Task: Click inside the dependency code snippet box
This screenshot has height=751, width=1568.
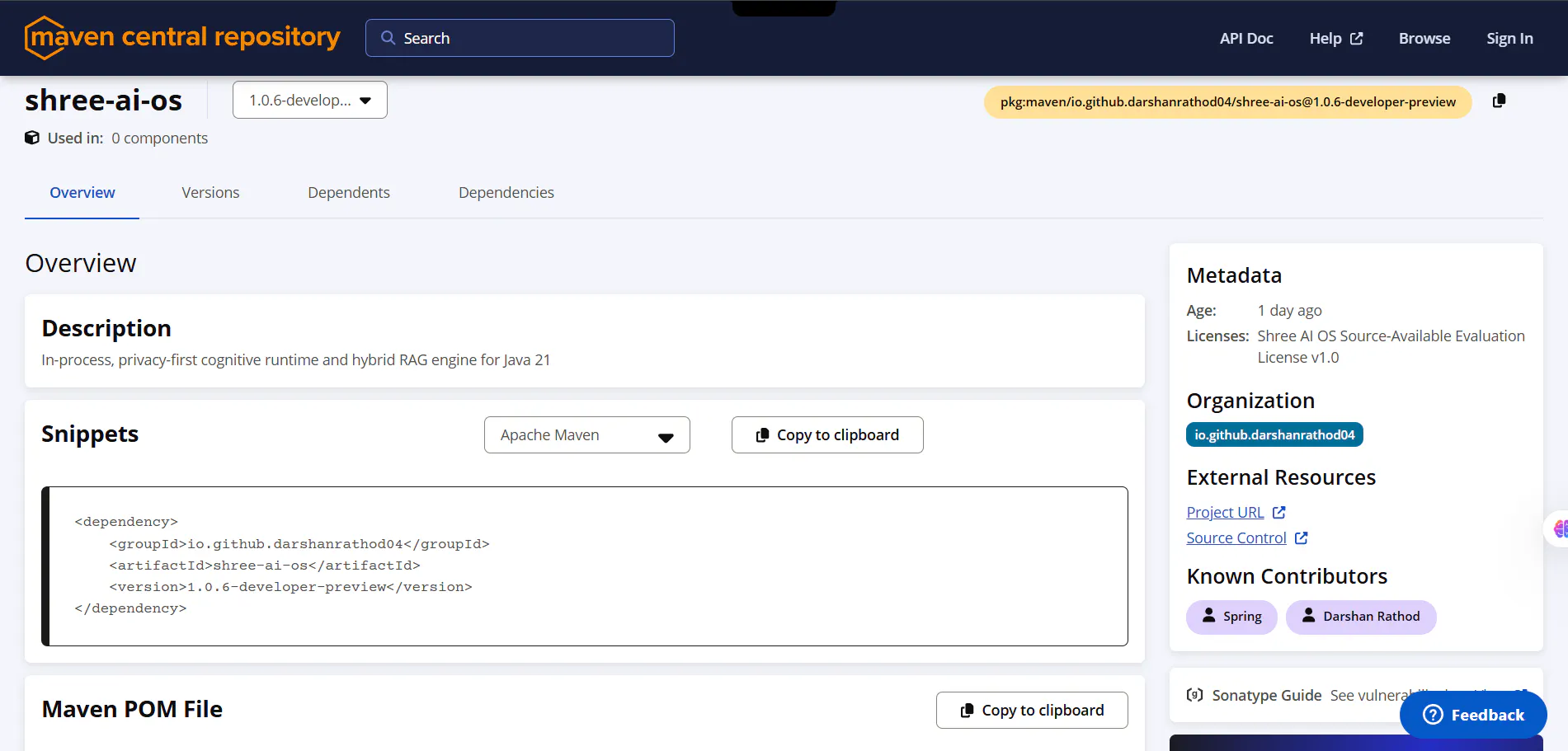Action: point(585,566)
